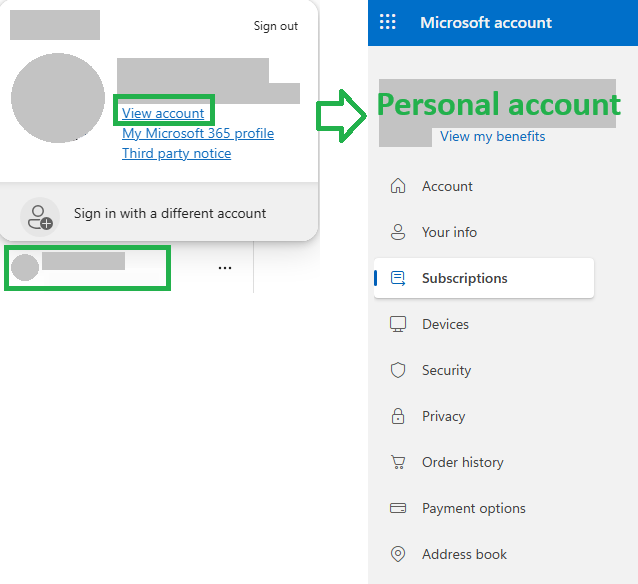Click the Microsoft account header title
Image resolution: width=638 pixels, height=584 pixels.
coord(486,22)
